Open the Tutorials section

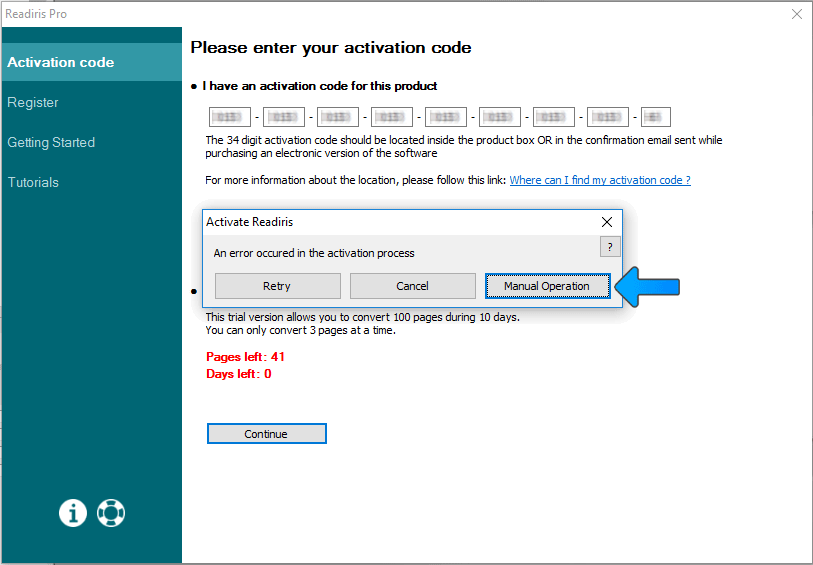pyautogui.click(x=33, y=182)
